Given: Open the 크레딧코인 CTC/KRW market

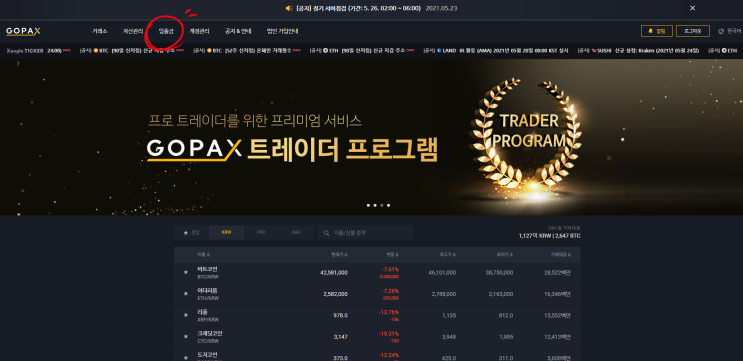Looking at the screenshot, I should point(377,336).
